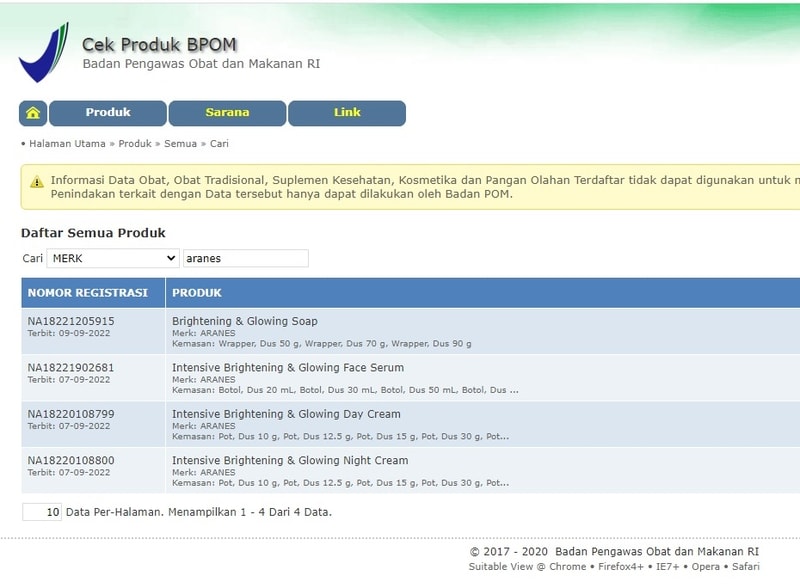Click the yellow warning triangle icon
The image size is (800, 588).
tap(37, 182)
